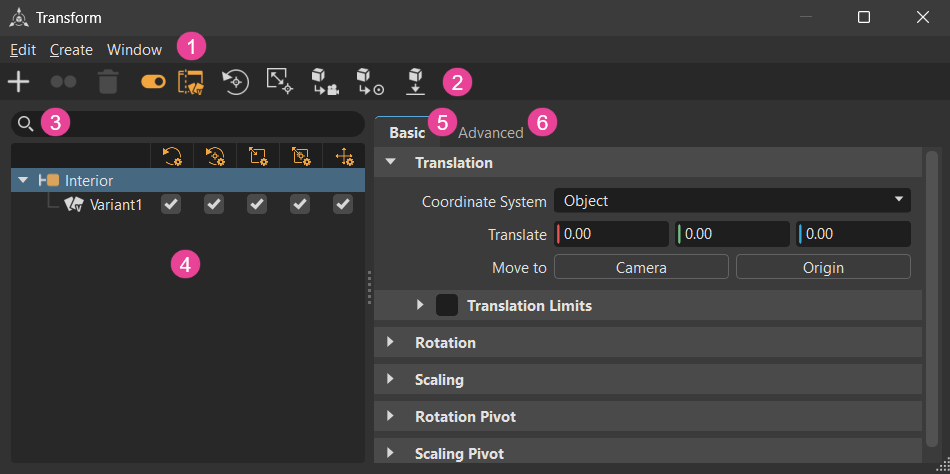Uncheck Variant1 scaling checkbox in third column
This screenshot has width=950, height=474.
pos(257,205)
